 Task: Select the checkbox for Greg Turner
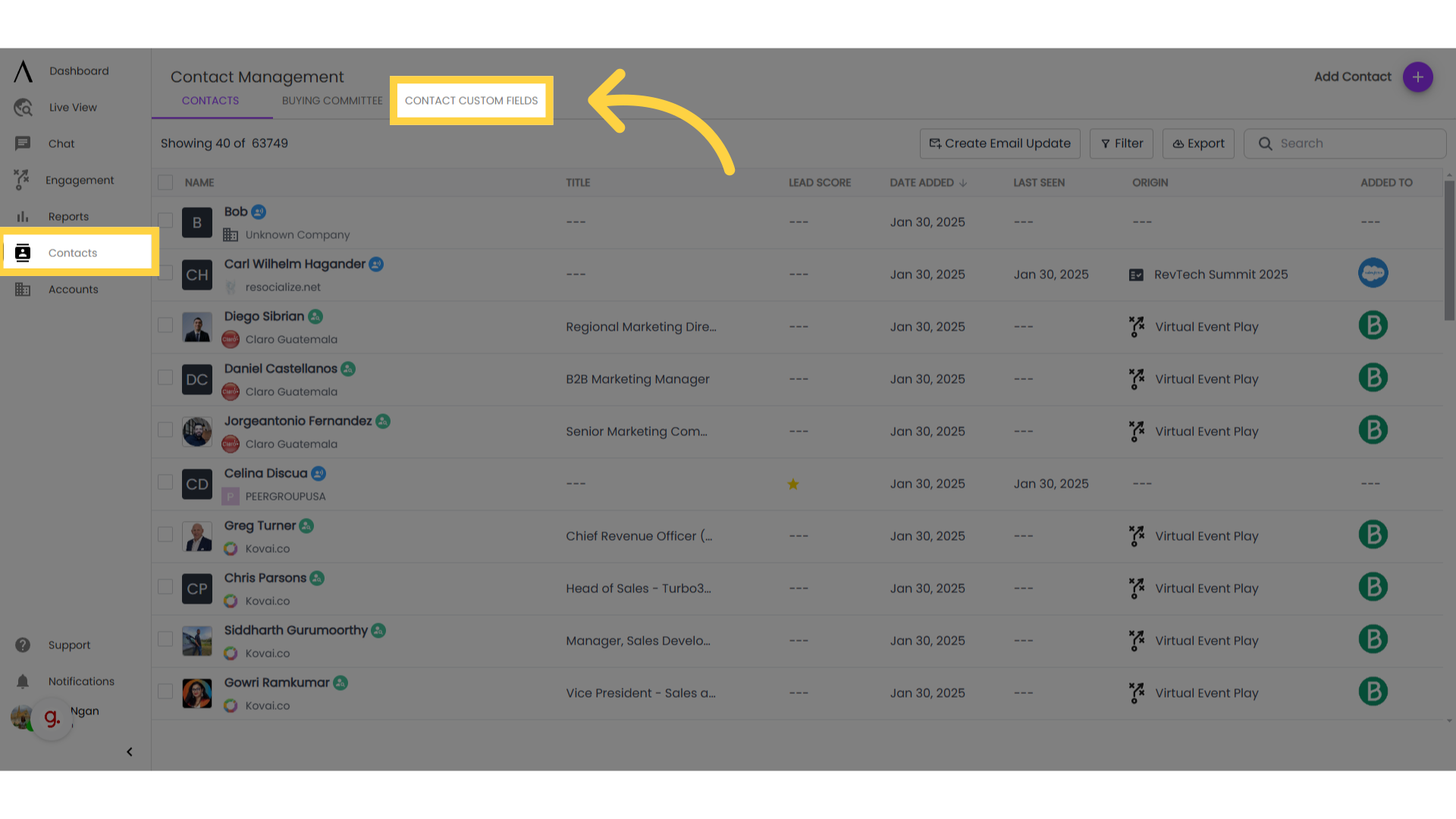pyautogui.click(x=166, y=534)
